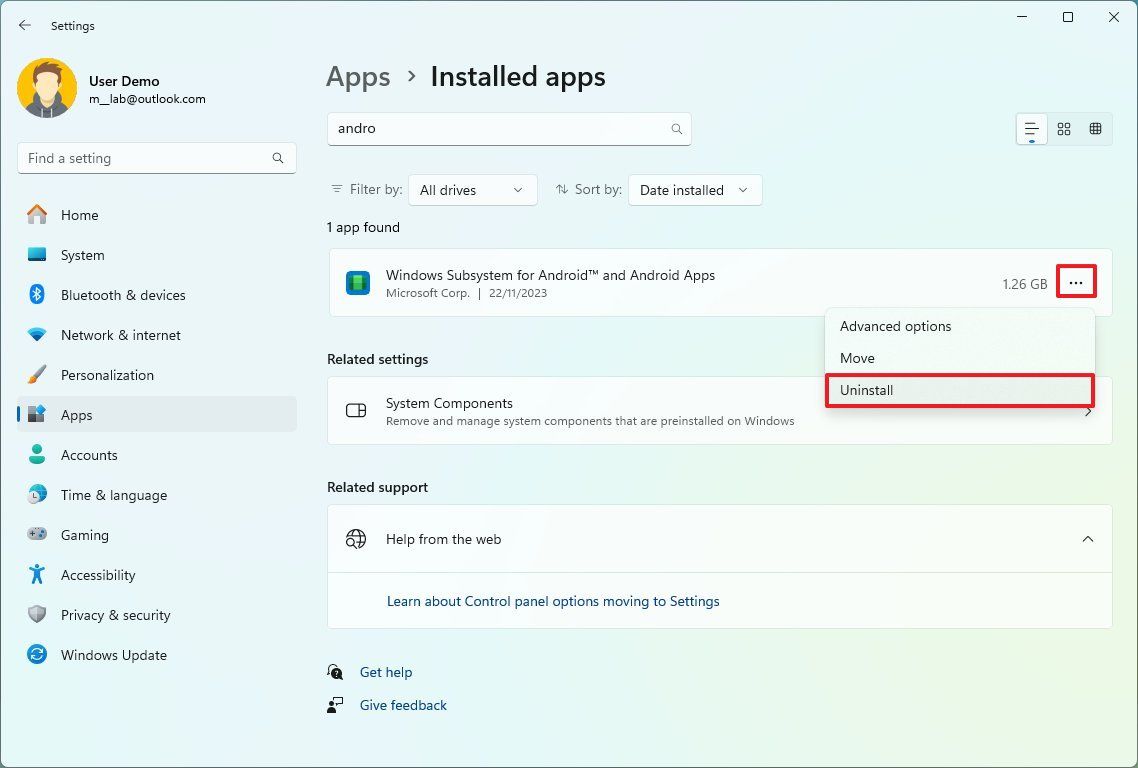
Task: Select Advanced options in the context menu
Action: pyautogui.click(x=895, y=326)
